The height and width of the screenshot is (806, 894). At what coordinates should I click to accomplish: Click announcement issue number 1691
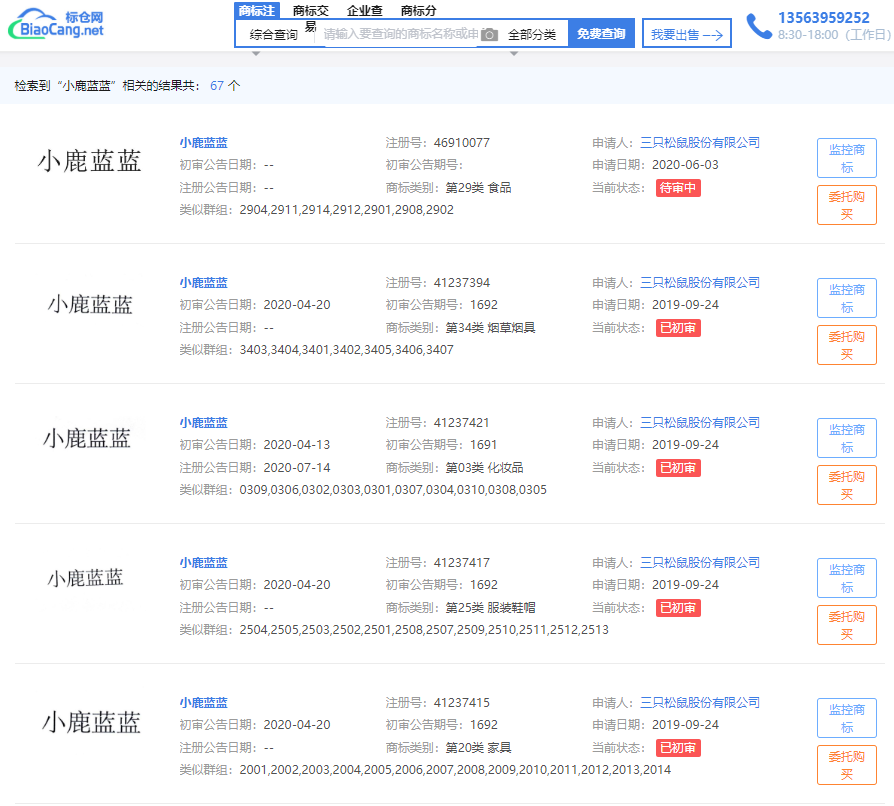tap(483, 445)
